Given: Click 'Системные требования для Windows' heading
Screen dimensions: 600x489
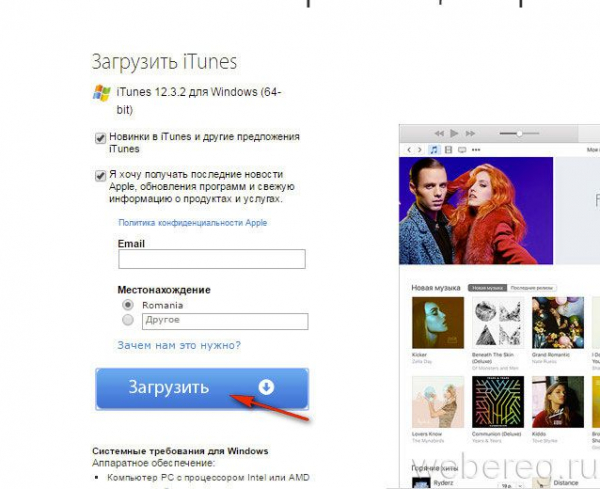Looking at the screenshot, I should 180,451.
